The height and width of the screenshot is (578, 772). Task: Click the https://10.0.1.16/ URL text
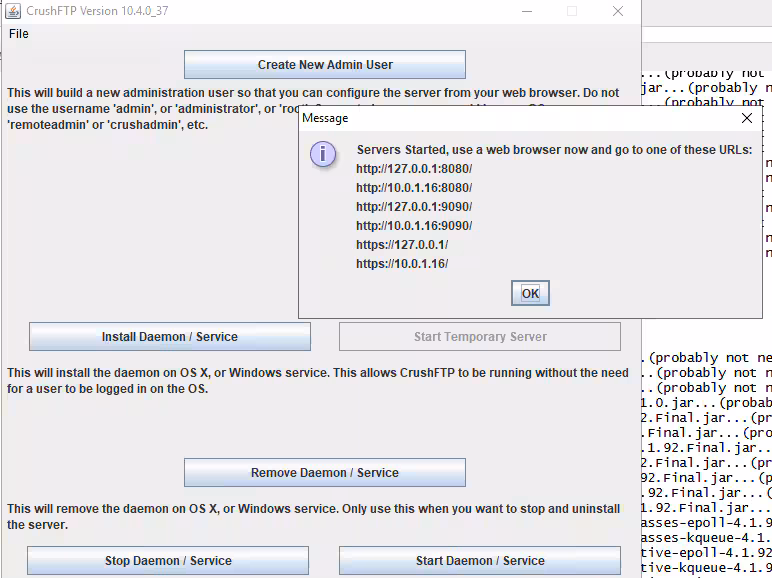point(402,264)
